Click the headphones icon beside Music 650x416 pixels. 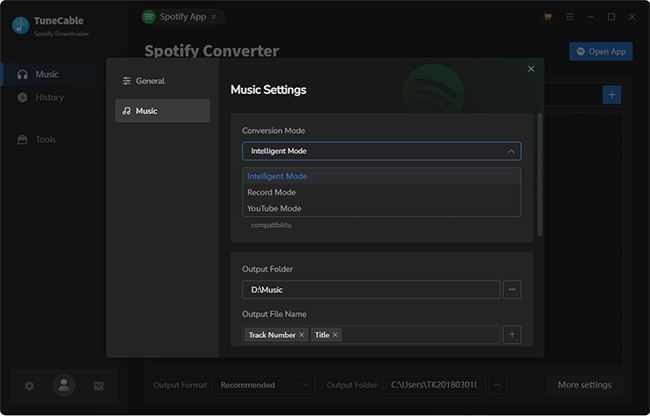[x=22, y=74]
